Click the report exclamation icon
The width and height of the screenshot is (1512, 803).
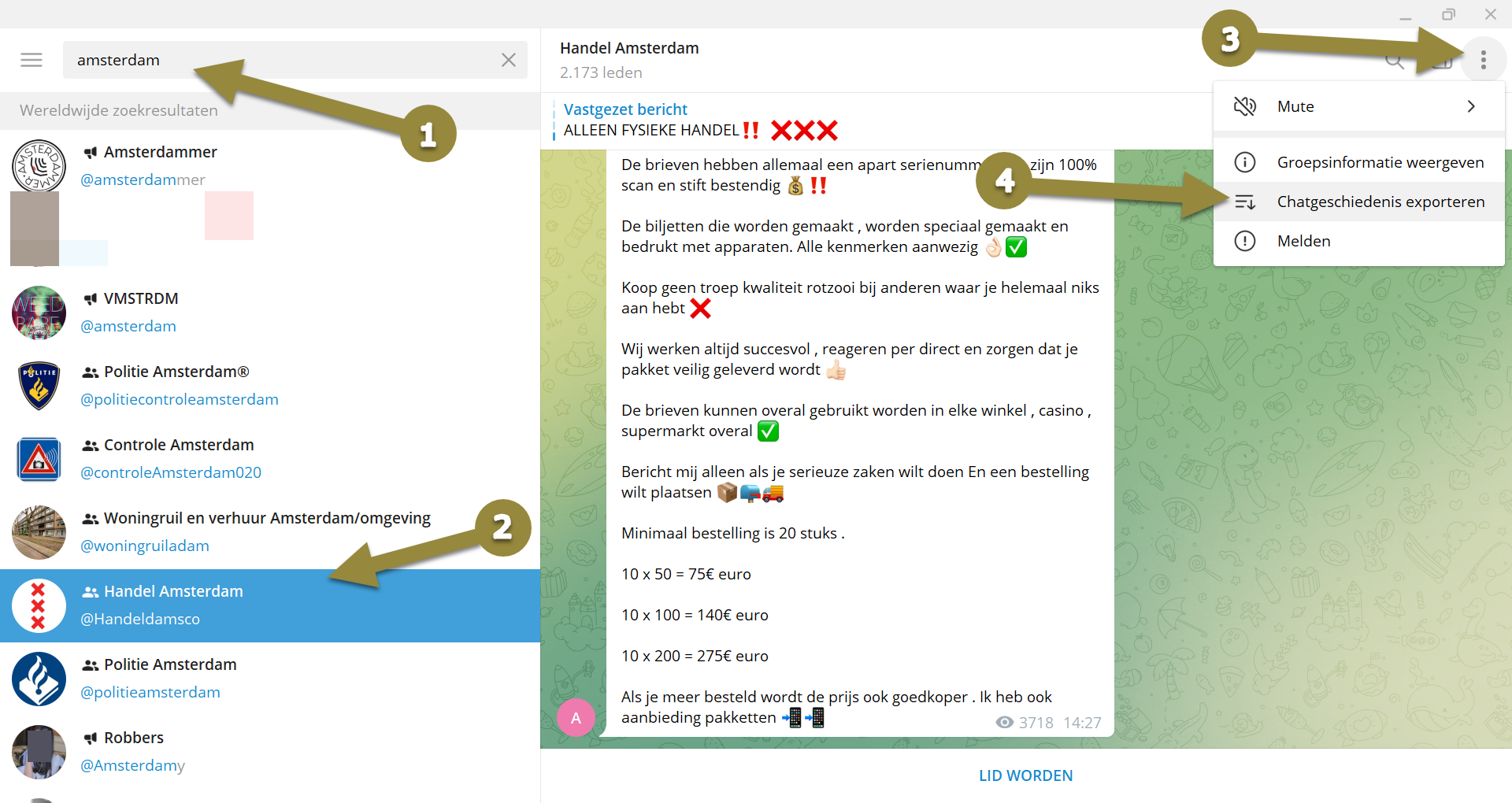click(1245, 241)
